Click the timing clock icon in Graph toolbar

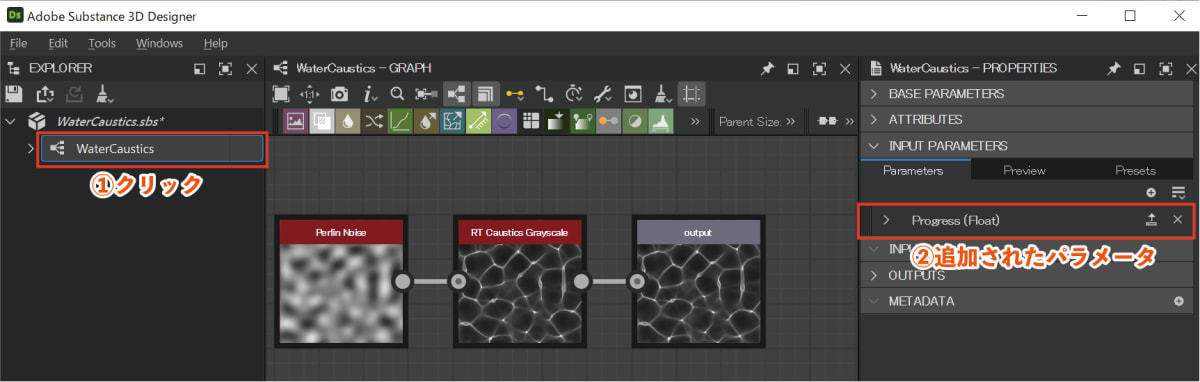[x=574, y=94]
